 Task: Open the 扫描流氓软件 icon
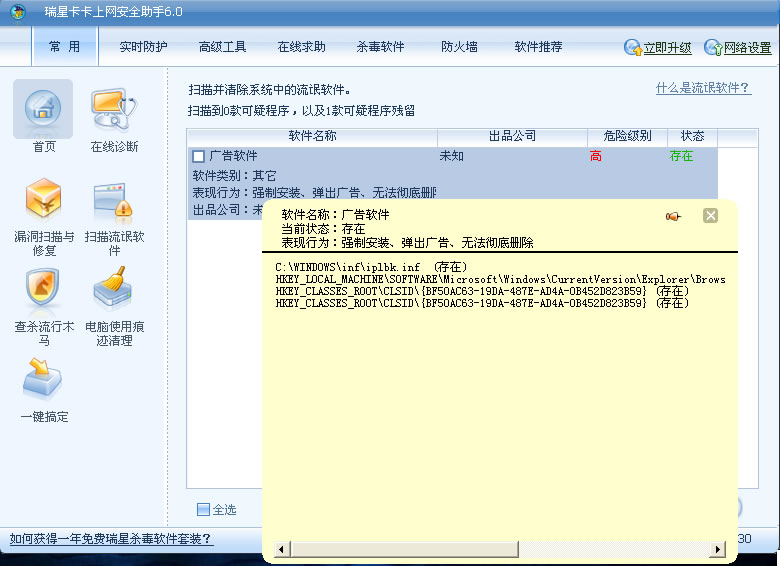(114, 200)
